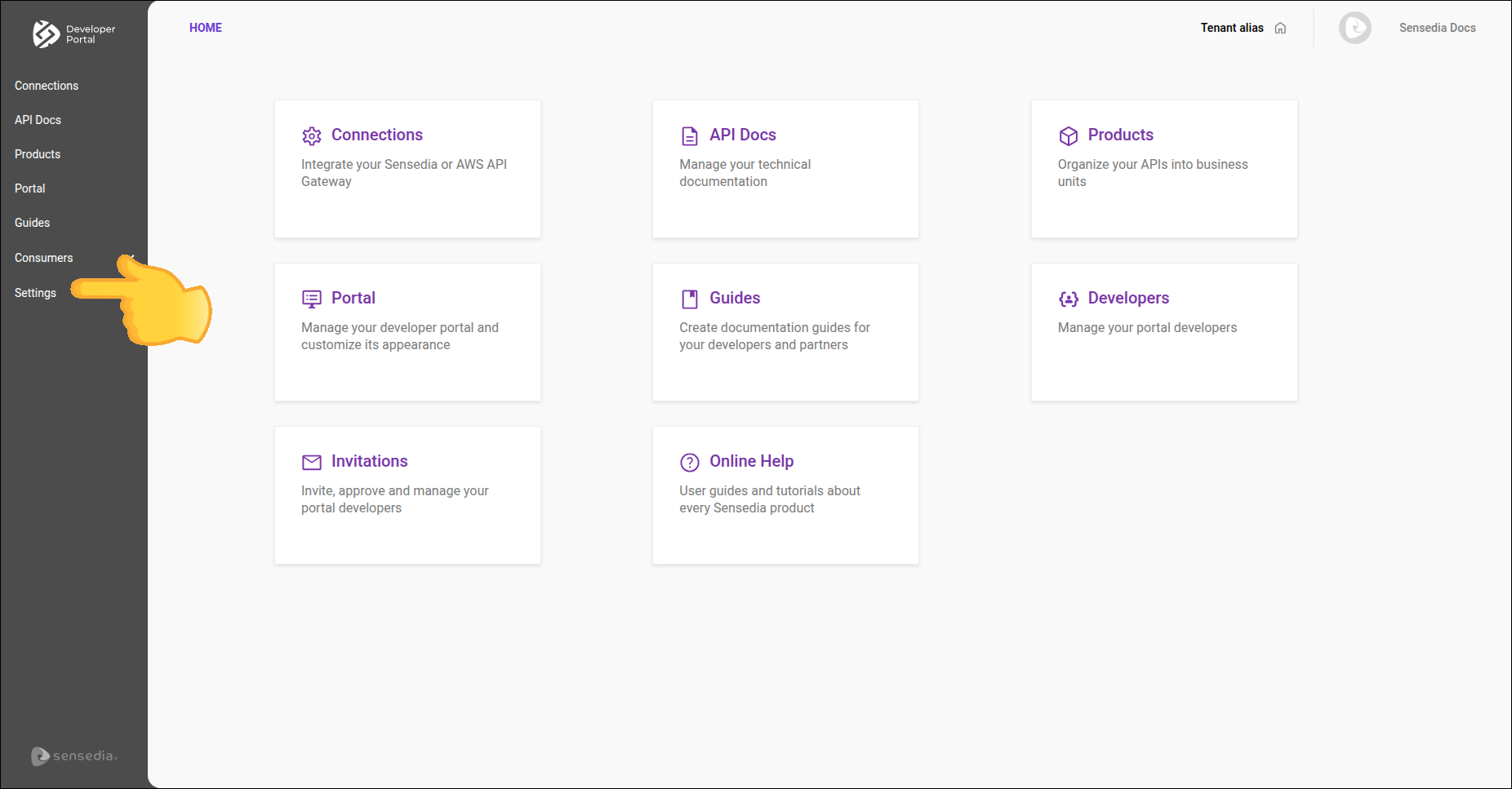Click the HOME breadcrumb link
Viewport: 1512px width, 789px height.
point(206,28)
